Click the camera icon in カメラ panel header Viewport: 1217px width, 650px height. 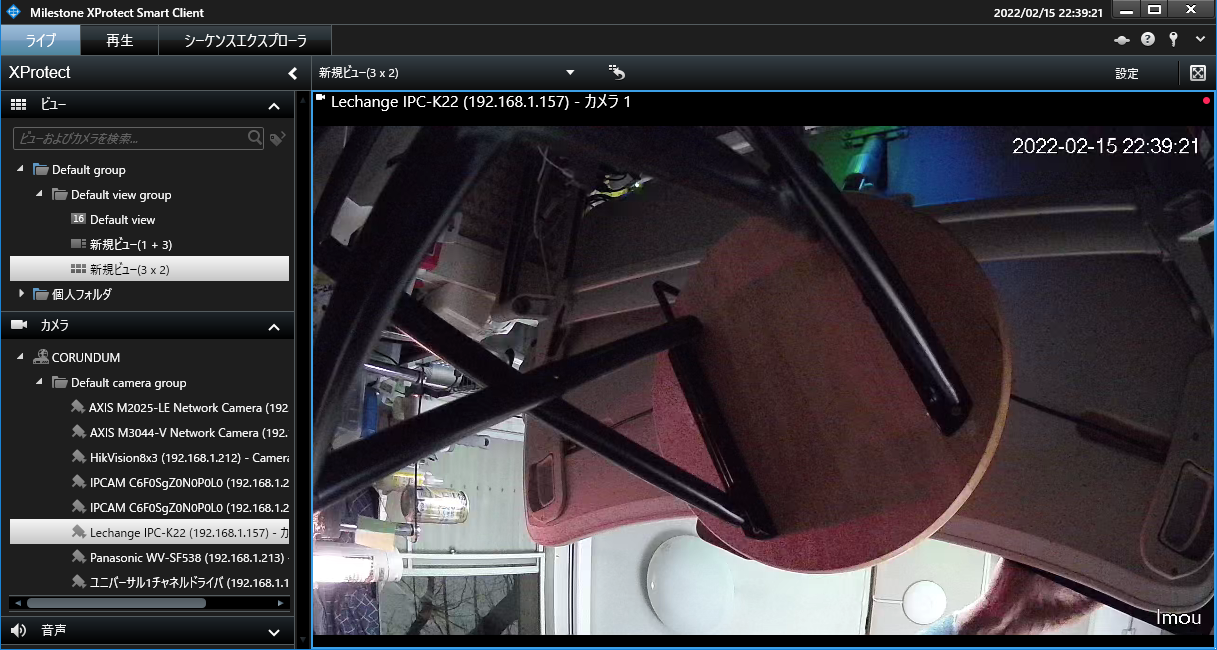(x=18, y=325)
